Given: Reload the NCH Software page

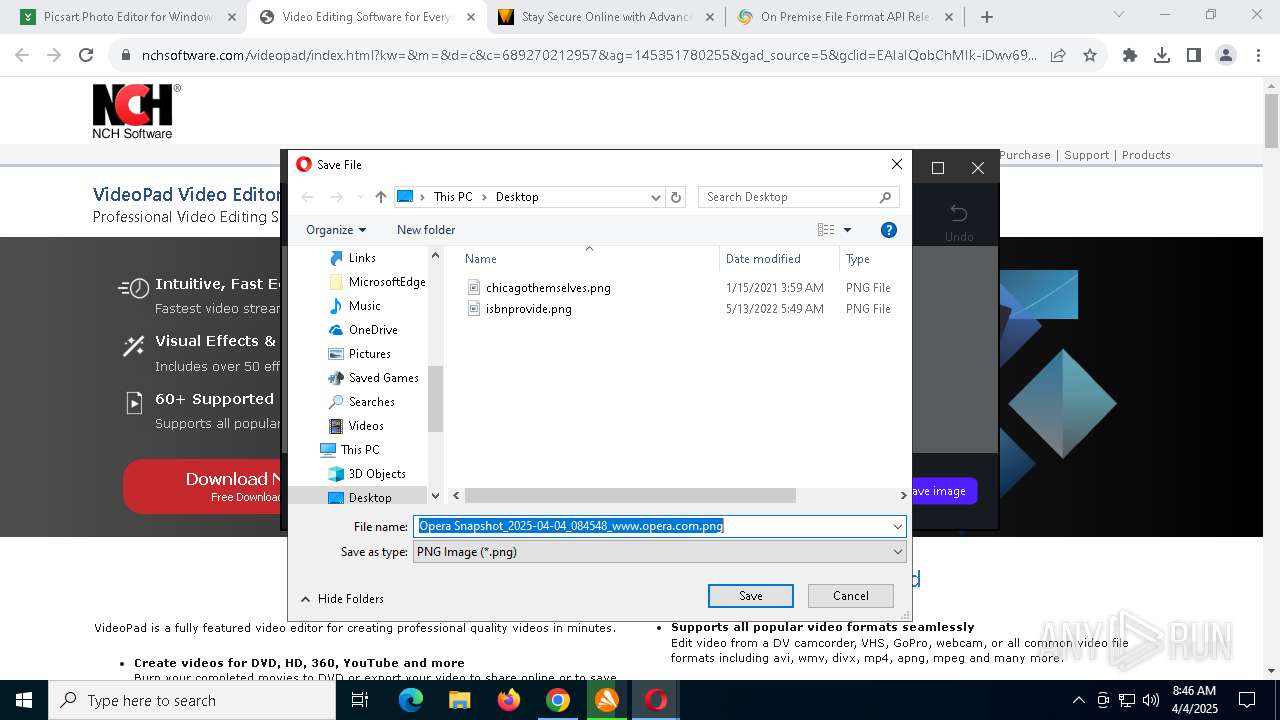Looking at the screenshot, I should (86, 56).
